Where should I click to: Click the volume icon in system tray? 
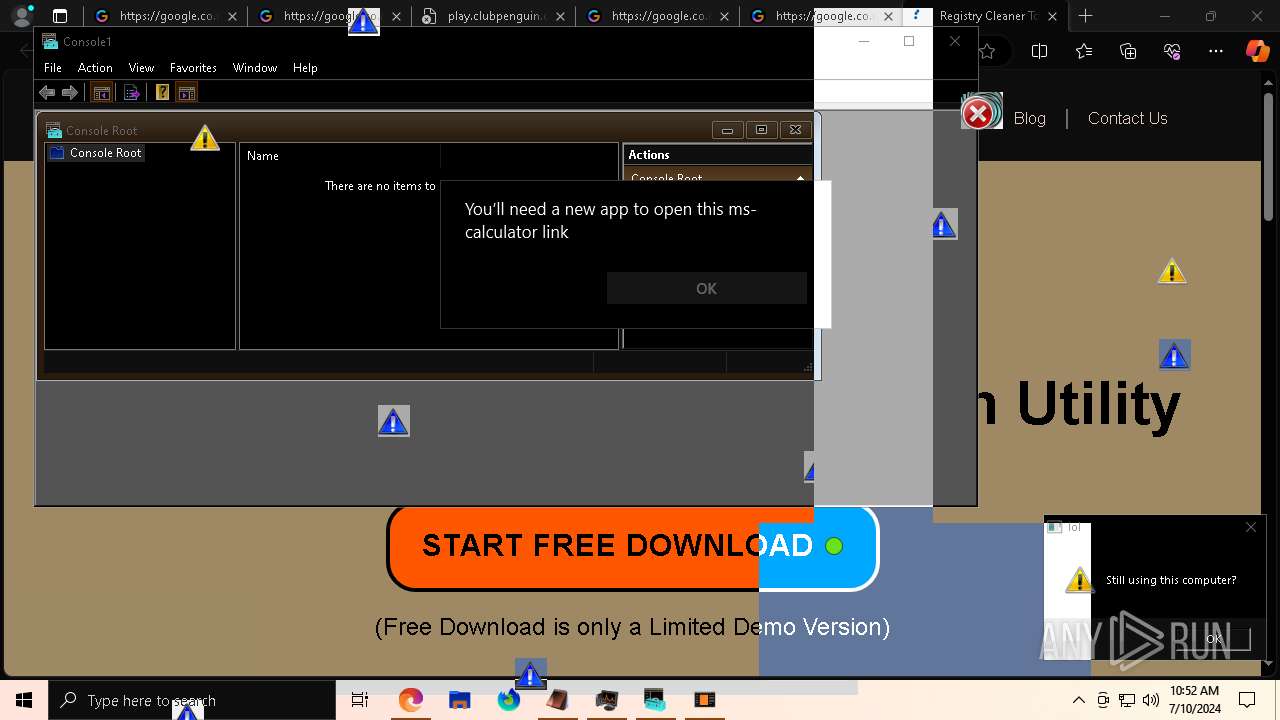1151,700
